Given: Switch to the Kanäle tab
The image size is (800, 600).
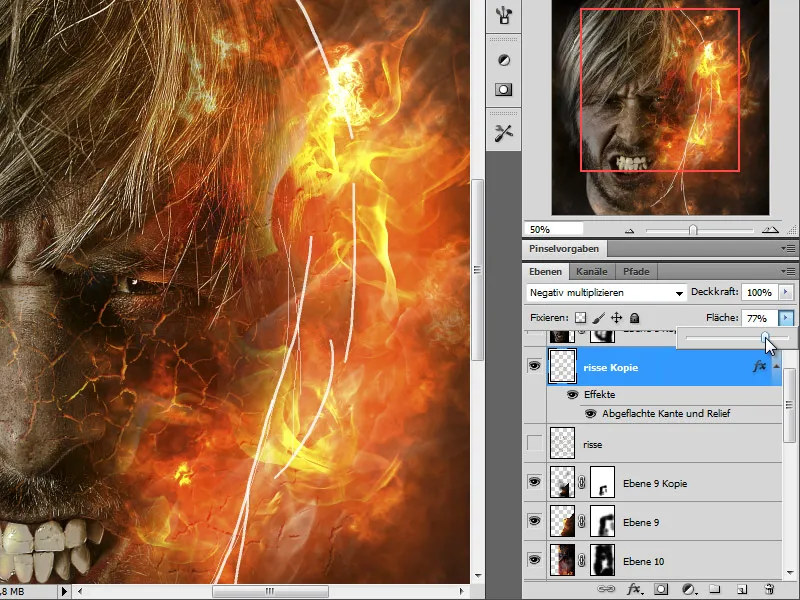Looking at the screenshot, I should [591, 271].
